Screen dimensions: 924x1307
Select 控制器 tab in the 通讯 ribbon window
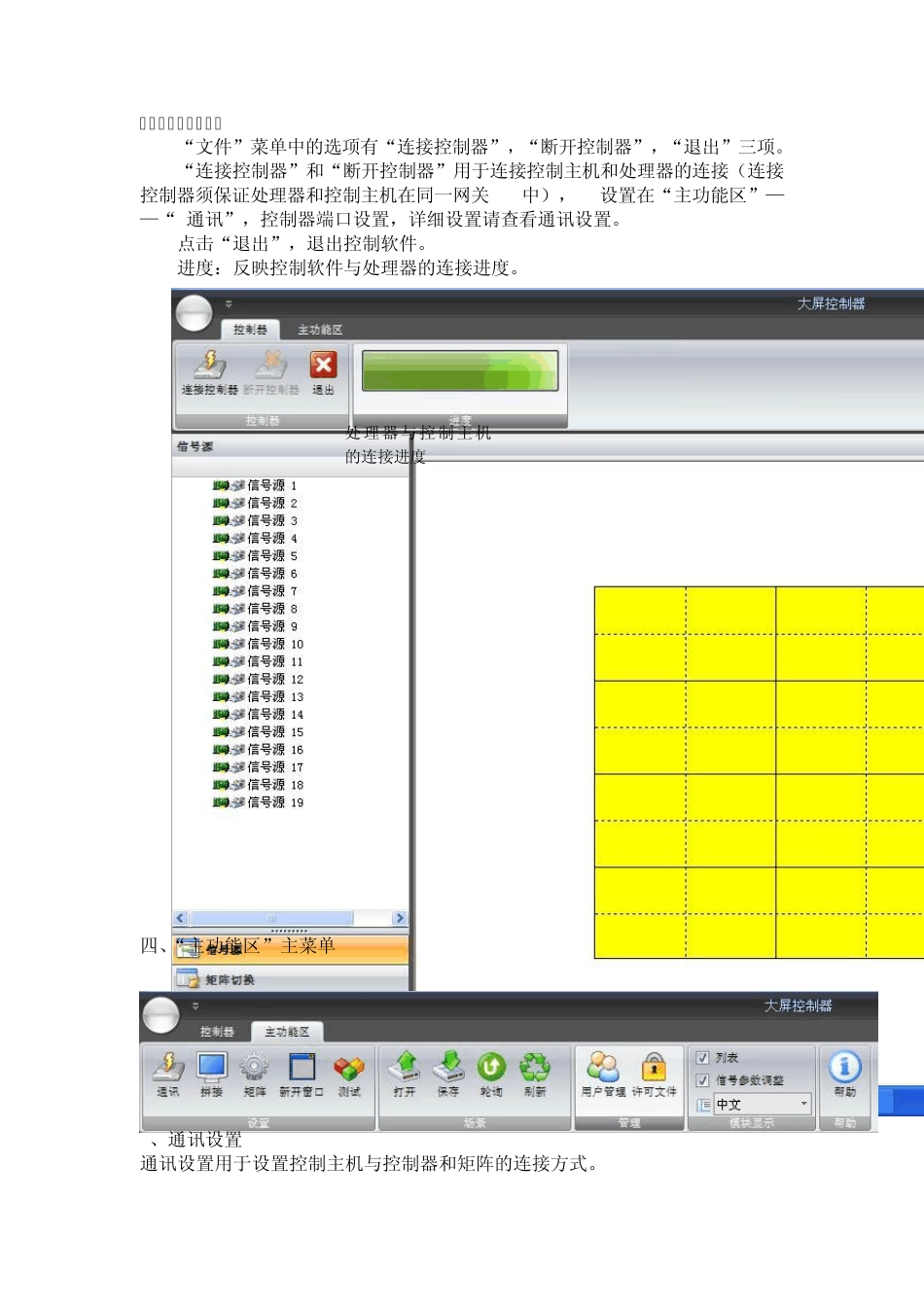(x=217, y=1032)
